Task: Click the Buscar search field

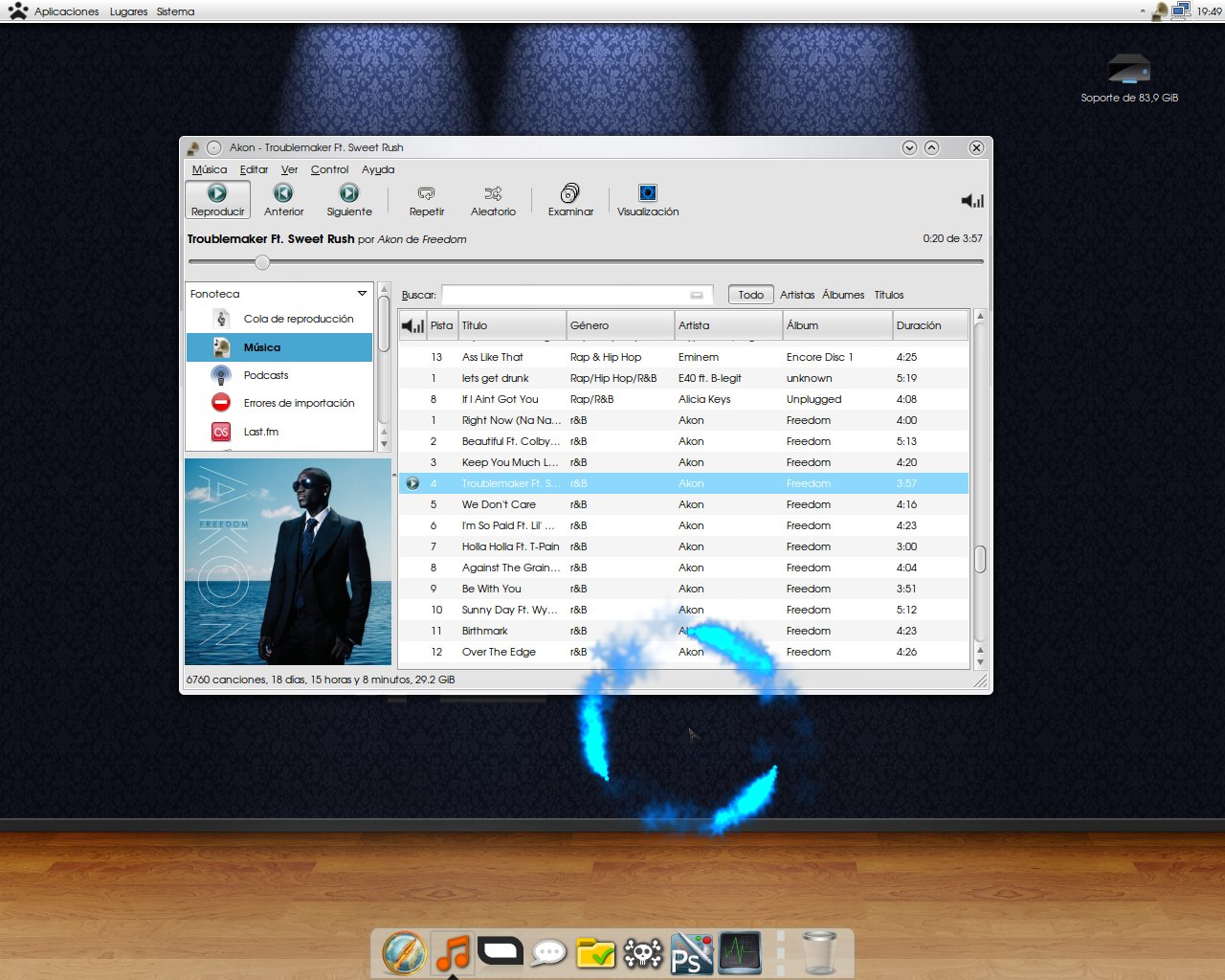Action: point(577,295)
